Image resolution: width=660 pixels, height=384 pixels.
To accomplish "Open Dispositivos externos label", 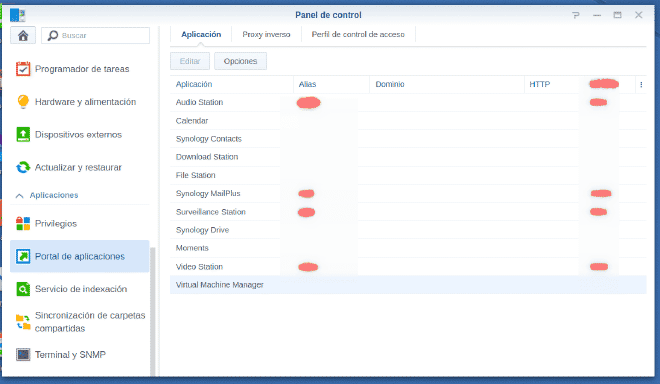I will tap(78, 134).
